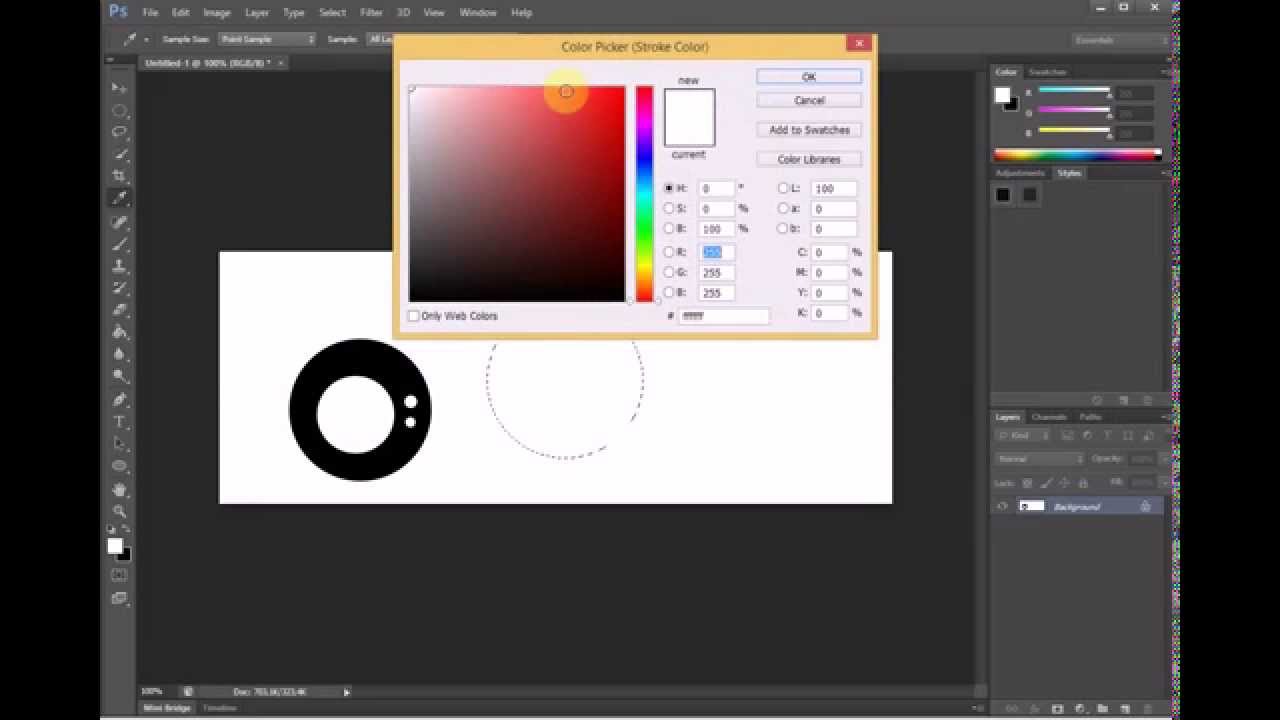Select the Move tool
The width and height of the screenshot is (1280, 720).
click(x=119, y=88)
